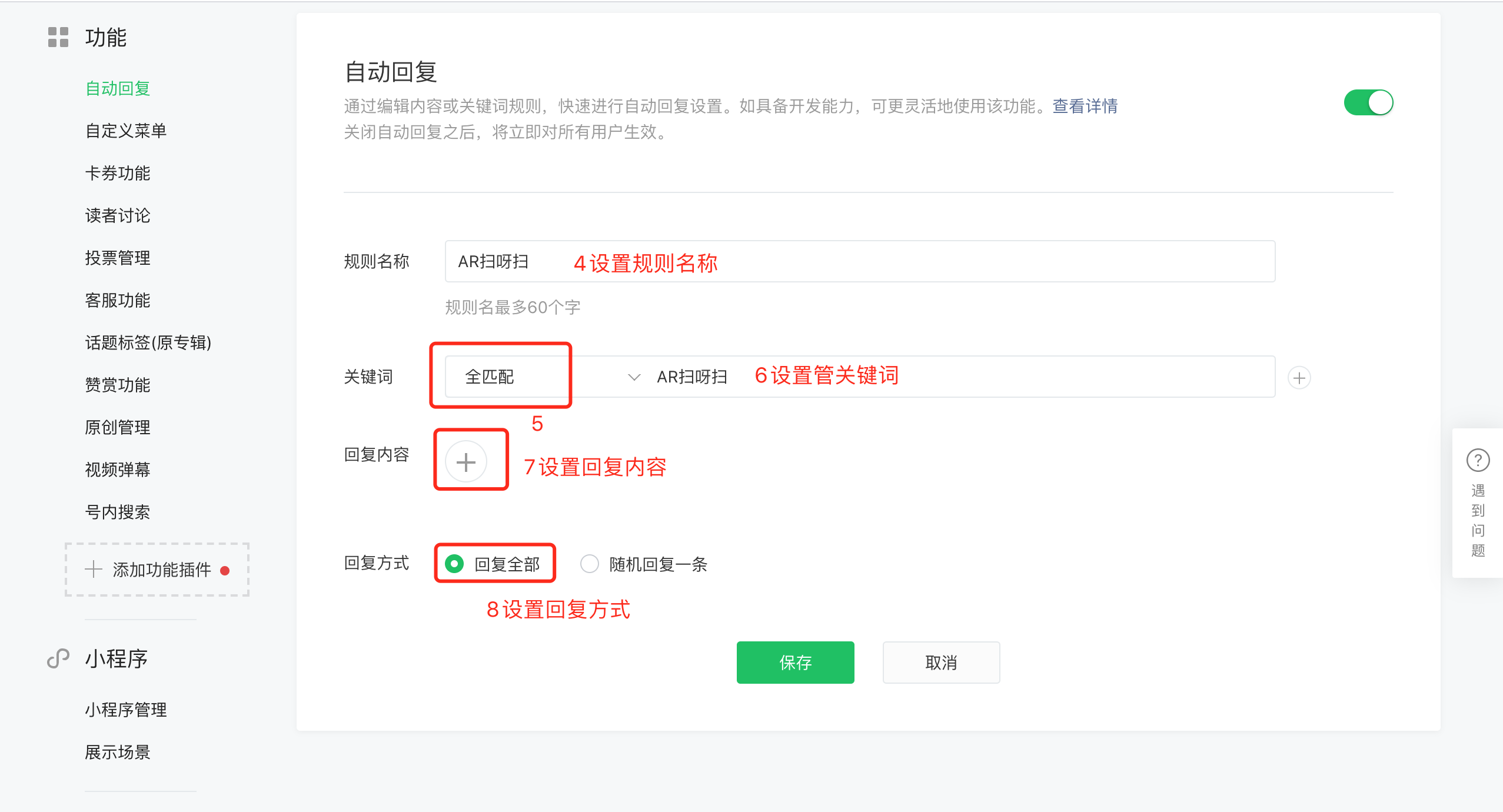Click the keyword dropdown chevron arrow

pyautogui.click(x=634, y=377)
